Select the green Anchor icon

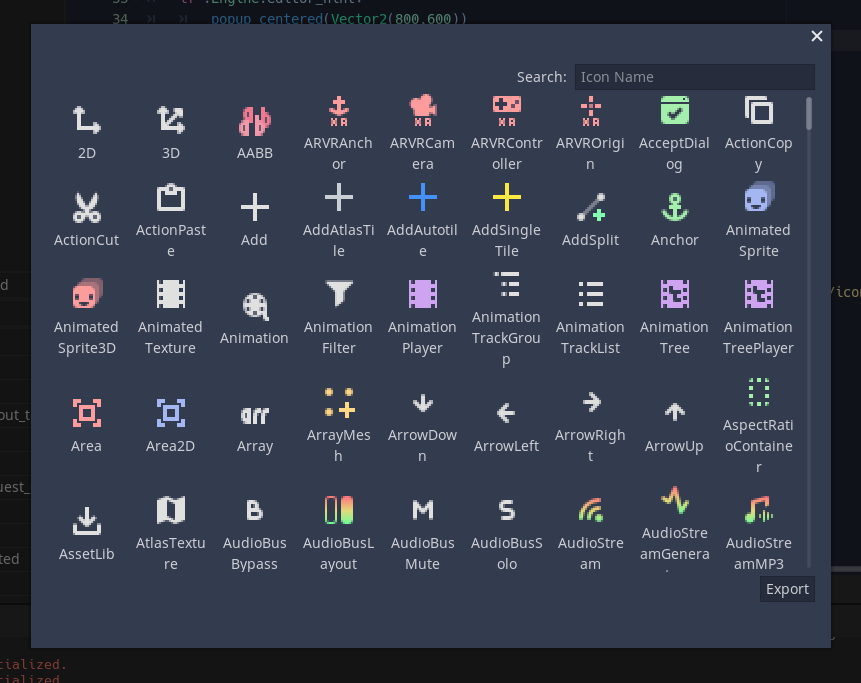tap(675, 208)
